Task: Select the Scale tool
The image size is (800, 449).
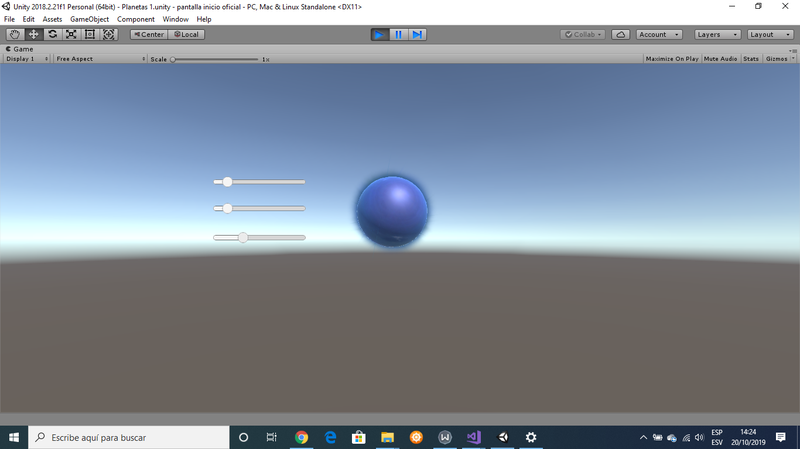Action: 71,34
